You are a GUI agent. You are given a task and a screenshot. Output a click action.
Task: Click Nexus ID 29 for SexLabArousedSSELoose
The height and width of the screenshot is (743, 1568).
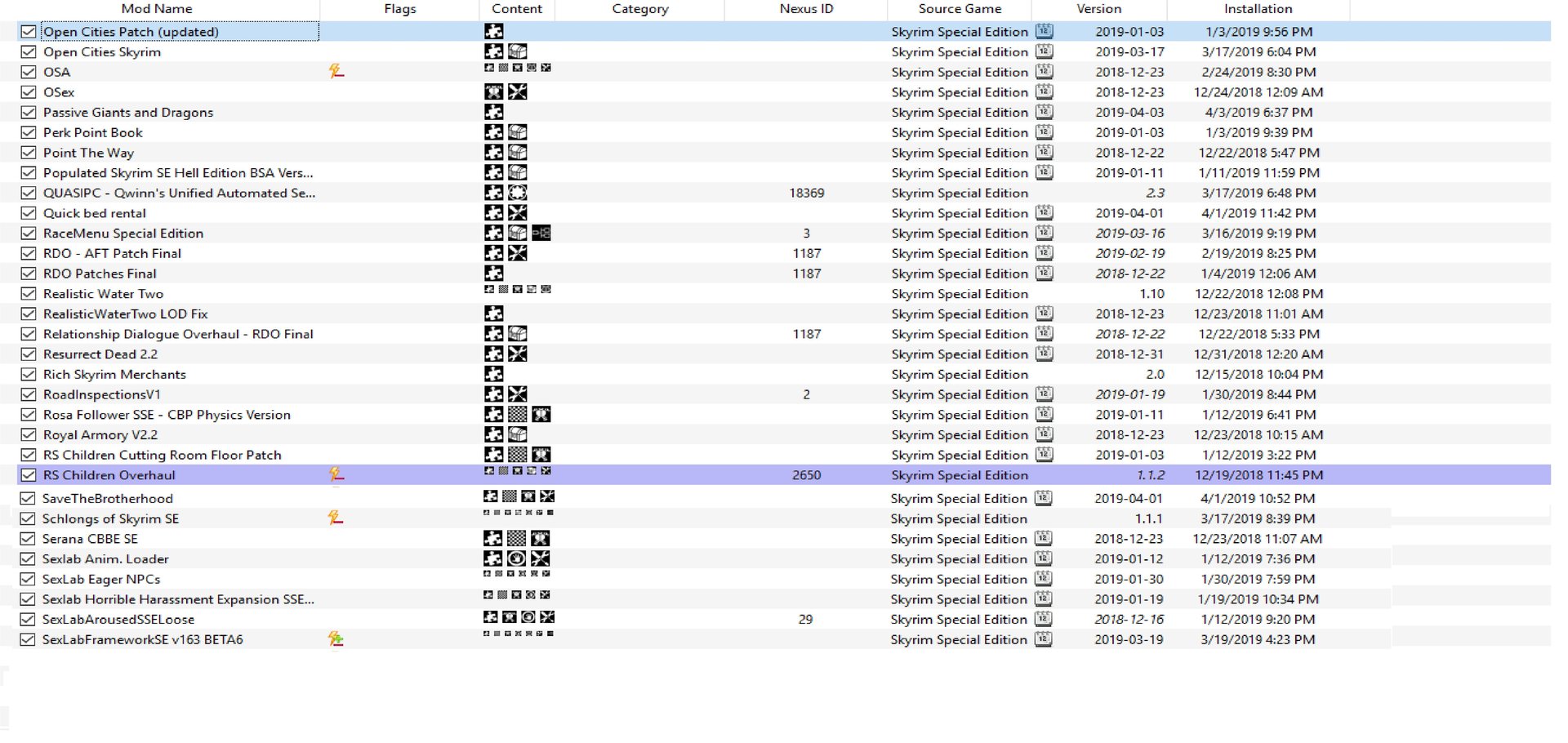pyautogui.click(x=805, y=619)
